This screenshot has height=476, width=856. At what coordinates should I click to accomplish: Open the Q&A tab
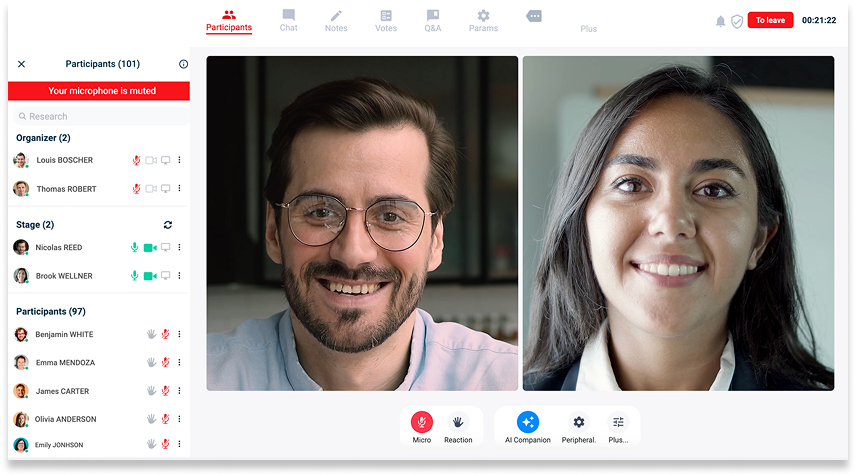[x=432, y=20]
